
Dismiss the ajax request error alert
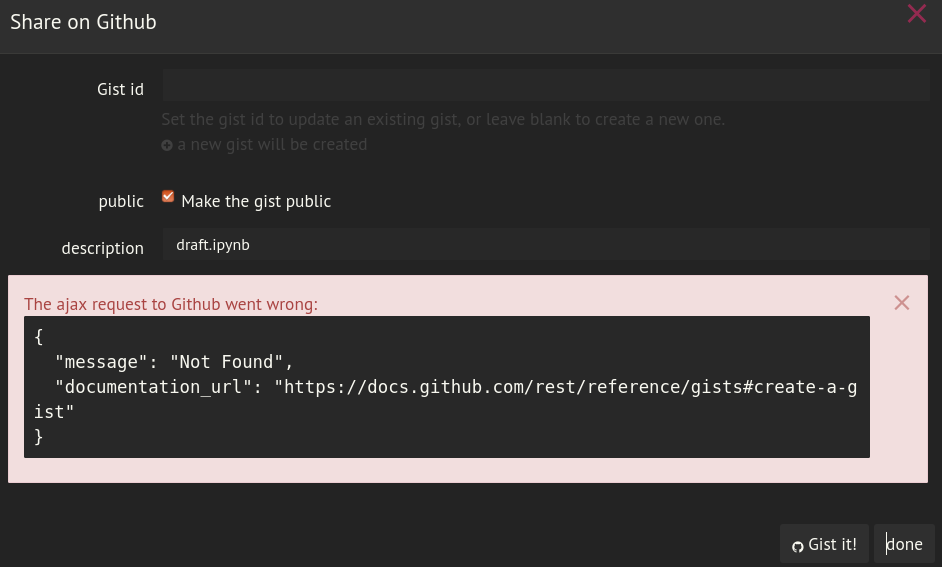click(901, 303)
